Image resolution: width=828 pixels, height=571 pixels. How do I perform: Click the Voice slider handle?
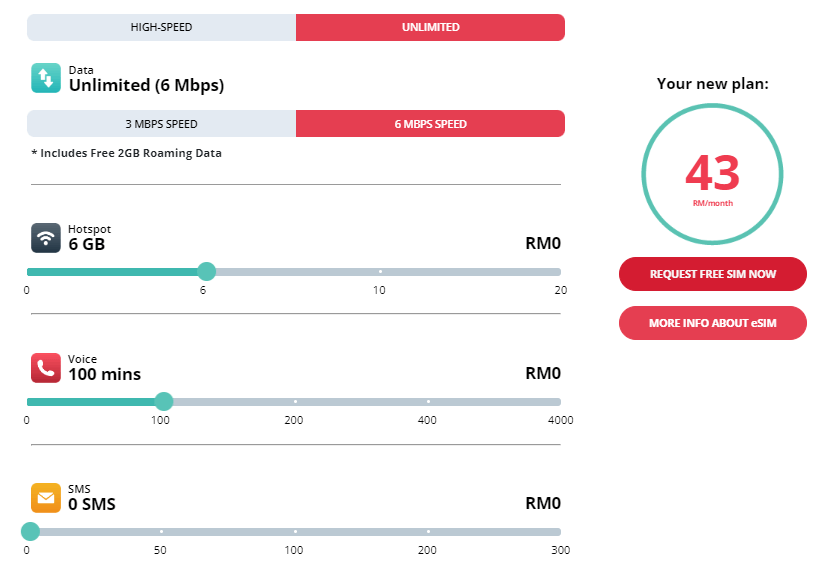point(164,401)
